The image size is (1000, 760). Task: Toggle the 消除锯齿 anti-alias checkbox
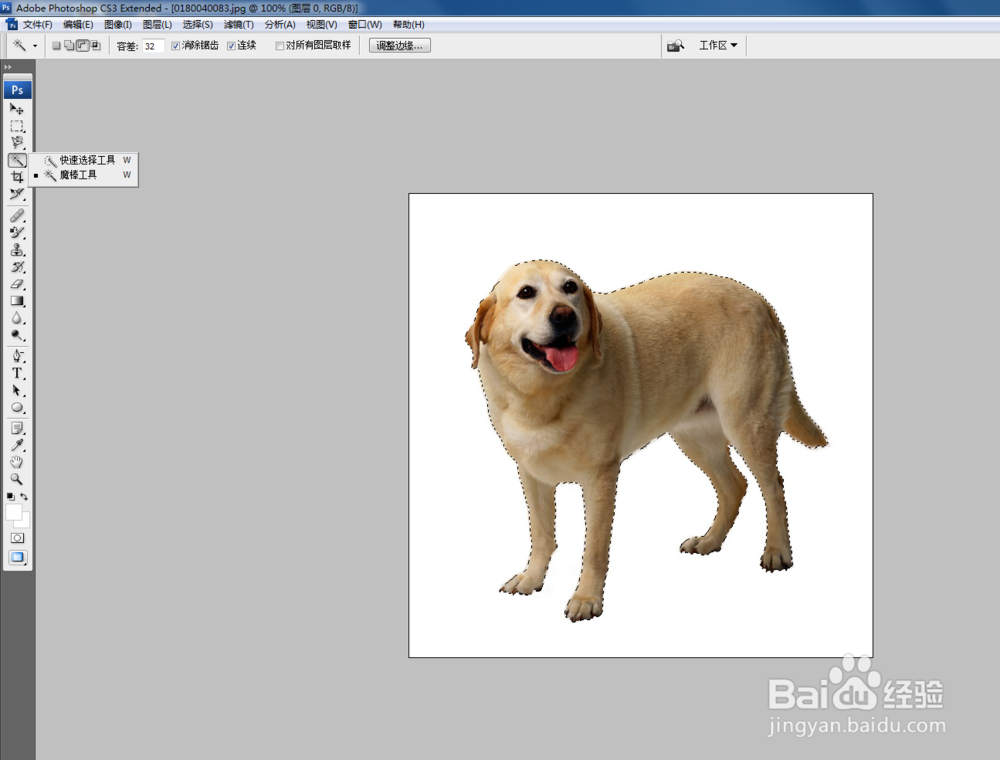(177, 46)
